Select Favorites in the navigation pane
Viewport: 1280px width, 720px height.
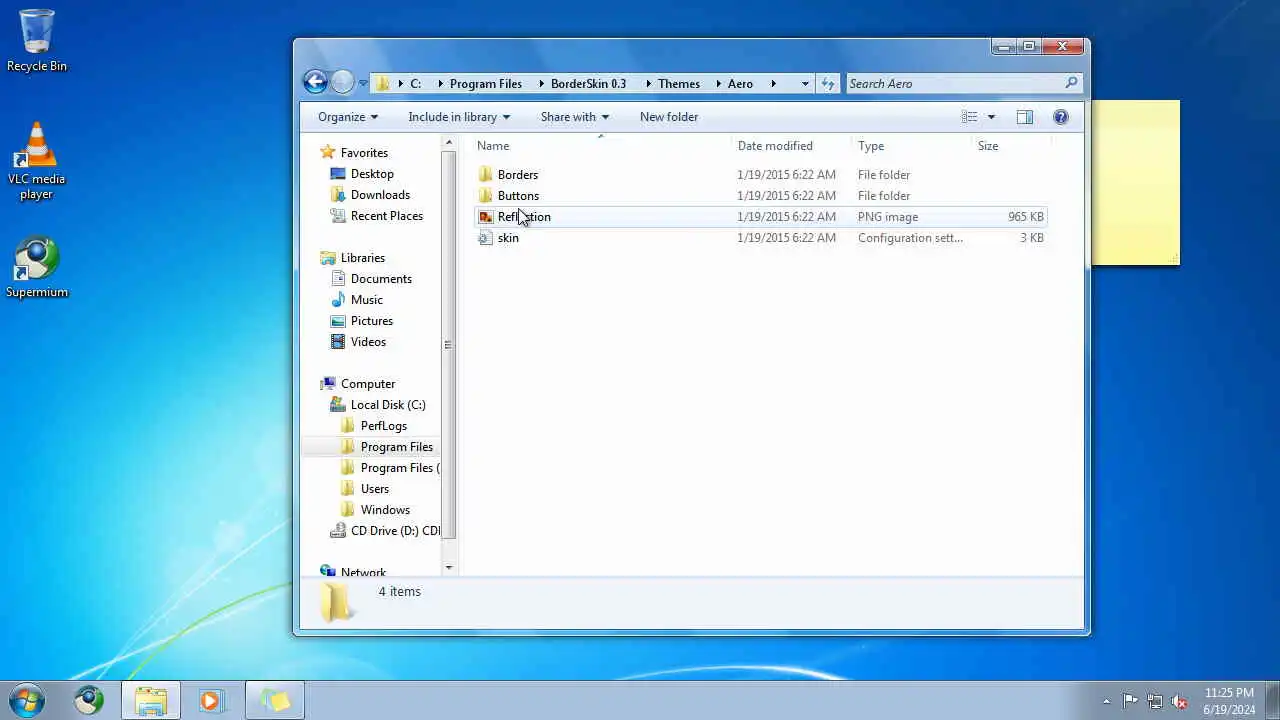click(364, 153)
